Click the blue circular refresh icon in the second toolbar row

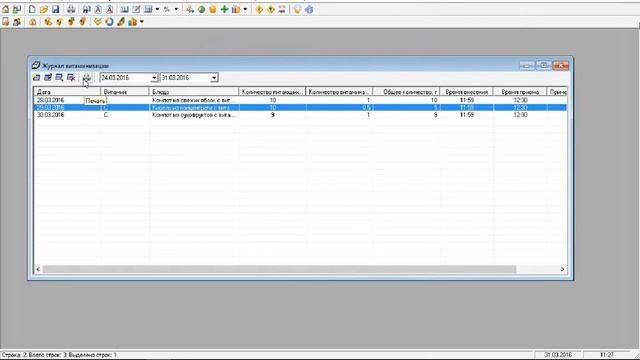pyautogui.click(x=109, y=22)
